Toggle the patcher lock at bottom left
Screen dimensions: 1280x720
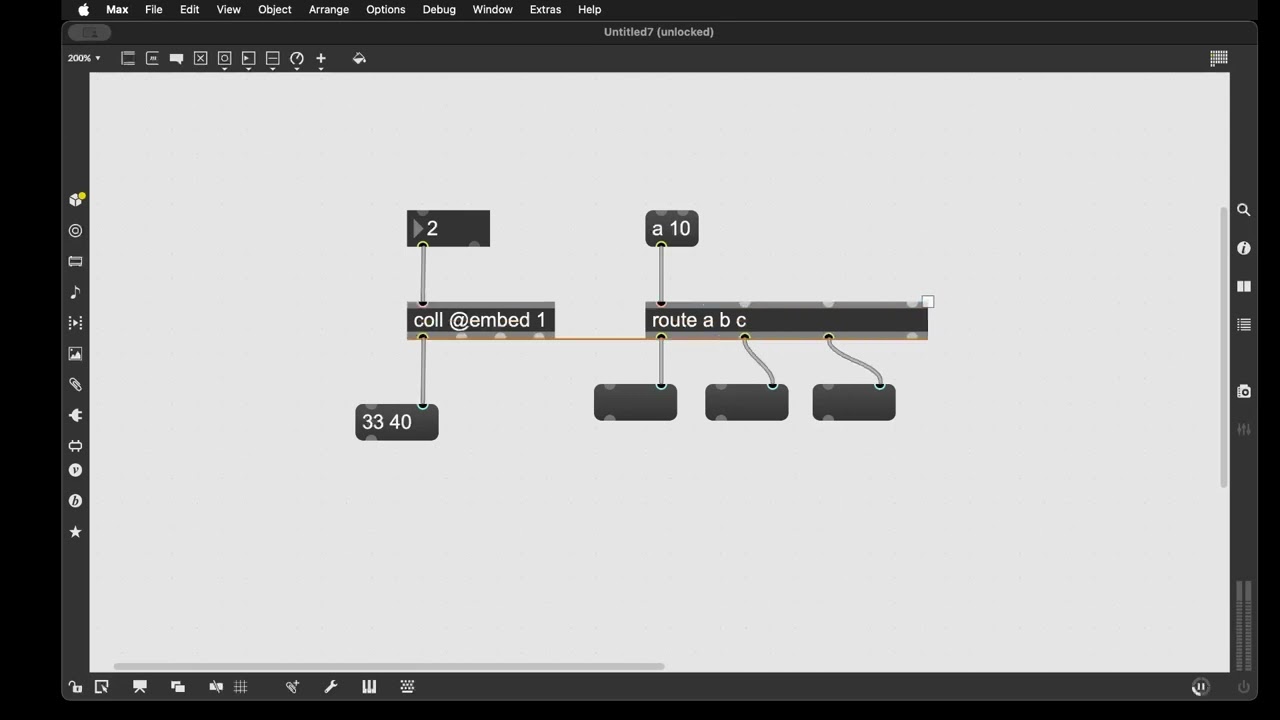click(75, 687)
